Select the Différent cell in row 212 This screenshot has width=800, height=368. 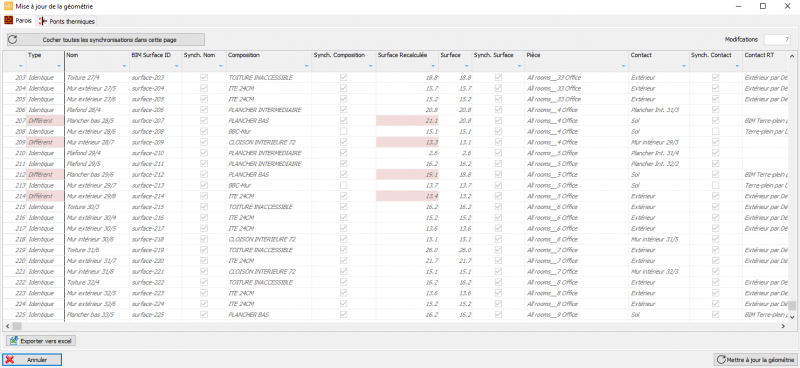click(x=45, y=174)
